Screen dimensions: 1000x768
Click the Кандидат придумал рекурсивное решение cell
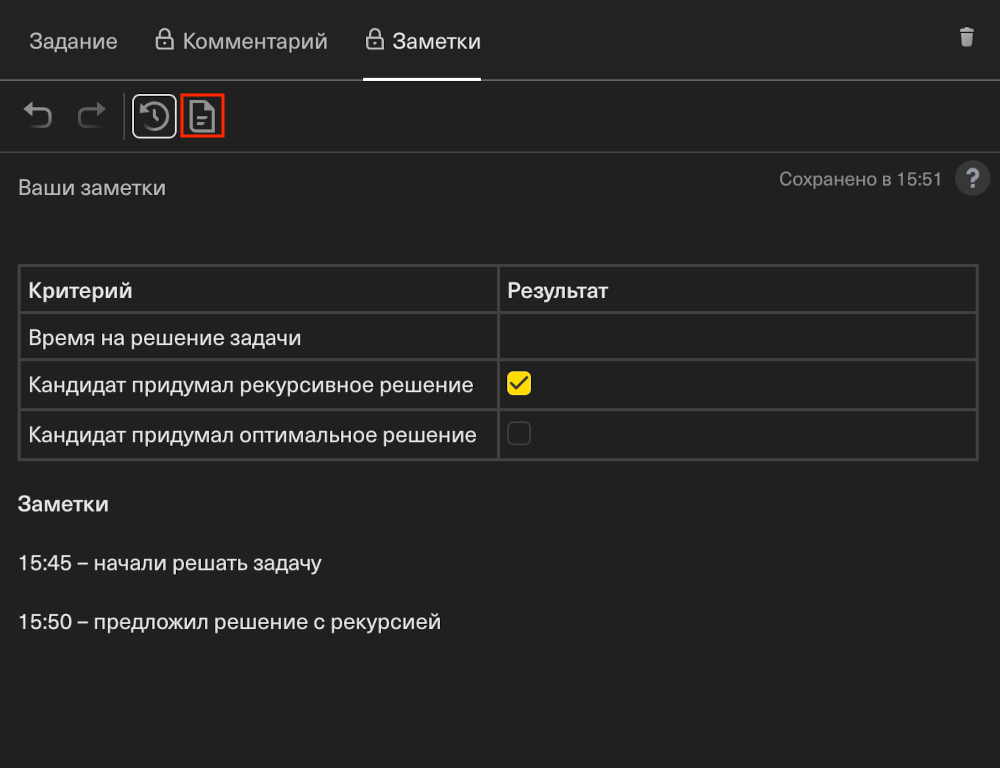coord(258,385)
